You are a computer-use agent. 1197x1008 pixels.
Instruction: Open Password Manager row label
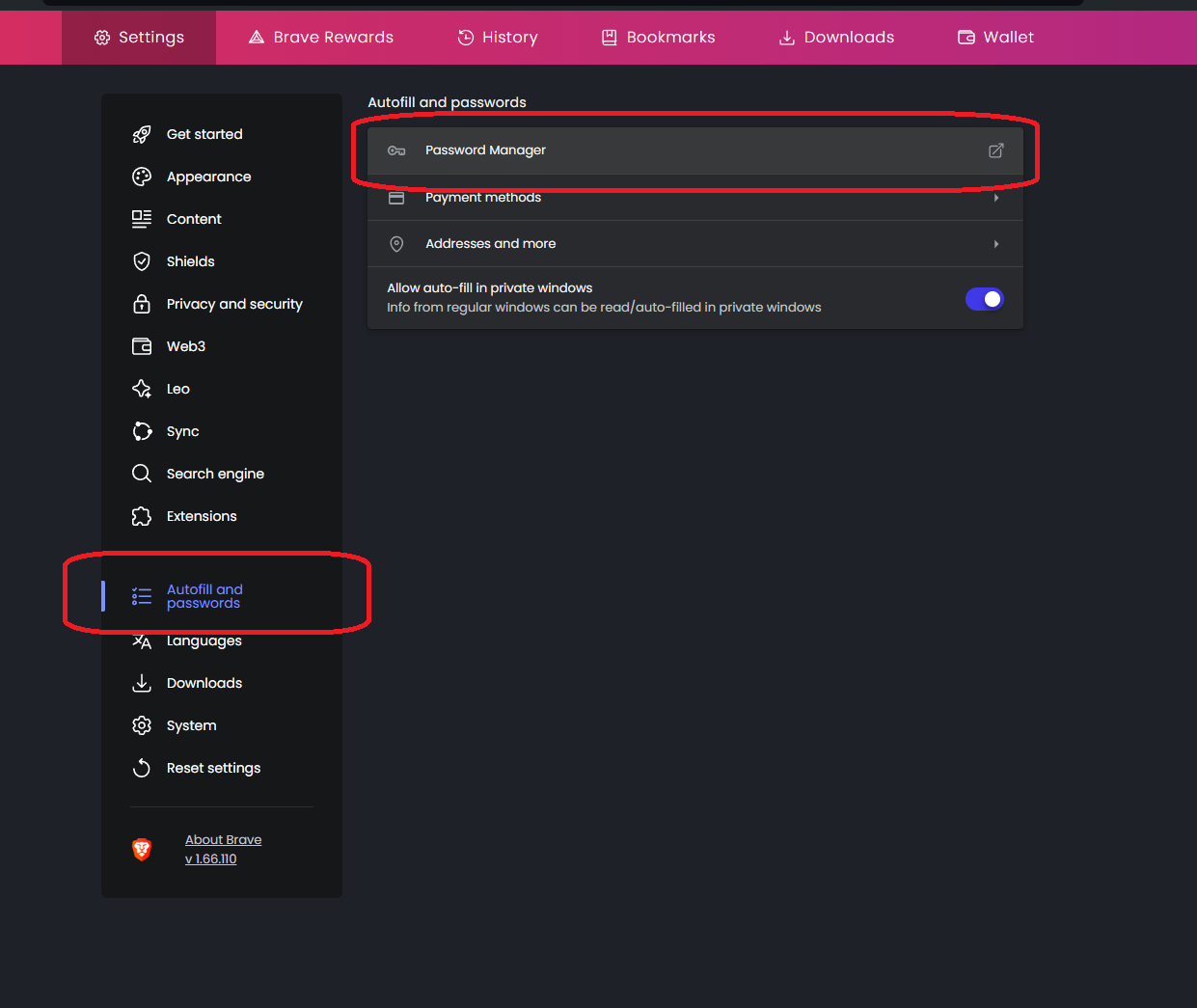(485, 150)
